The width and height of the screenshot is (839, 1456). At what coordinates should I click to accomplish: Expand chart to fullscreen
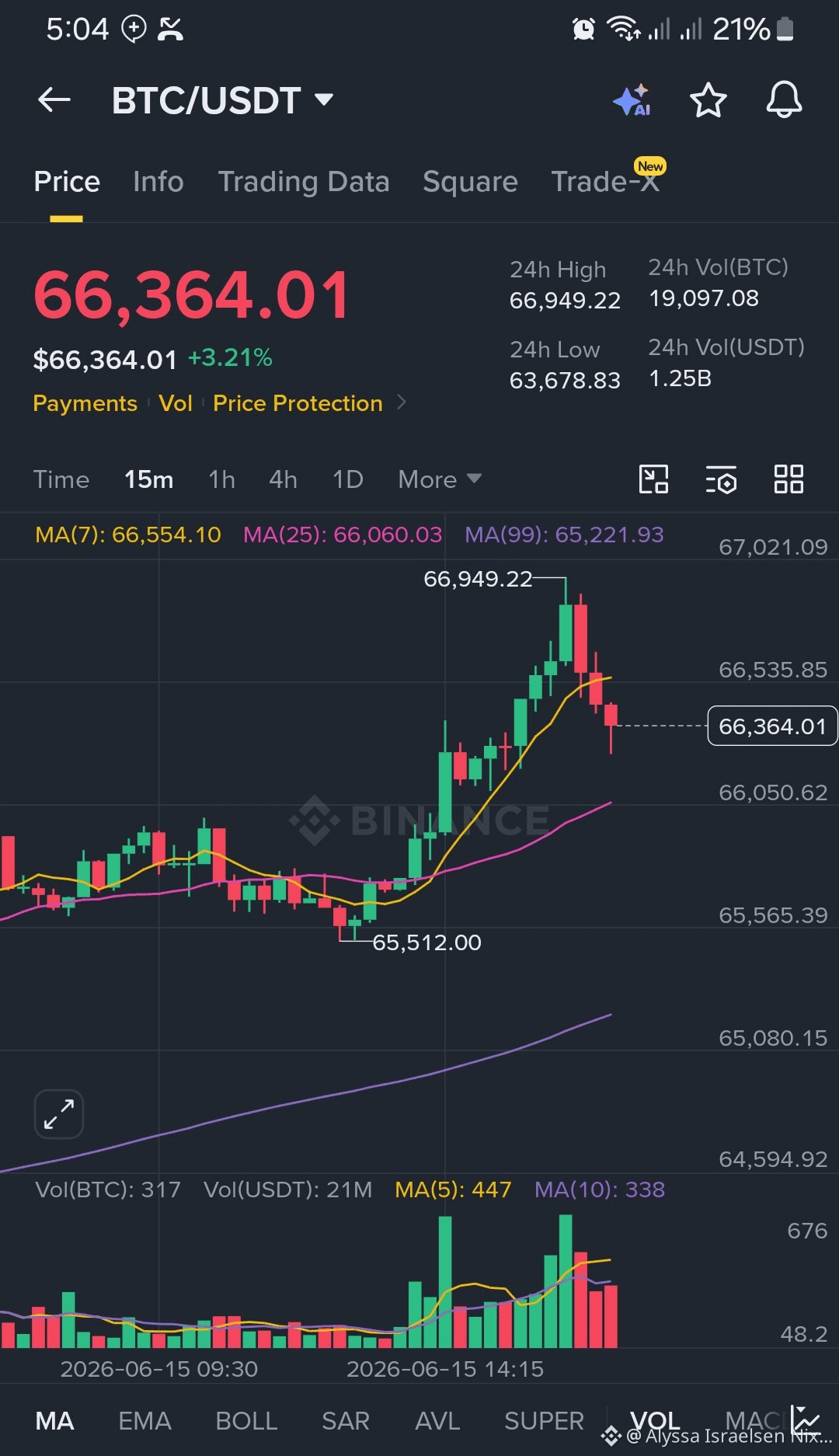pyautogui.click(x=59, y=1114)
